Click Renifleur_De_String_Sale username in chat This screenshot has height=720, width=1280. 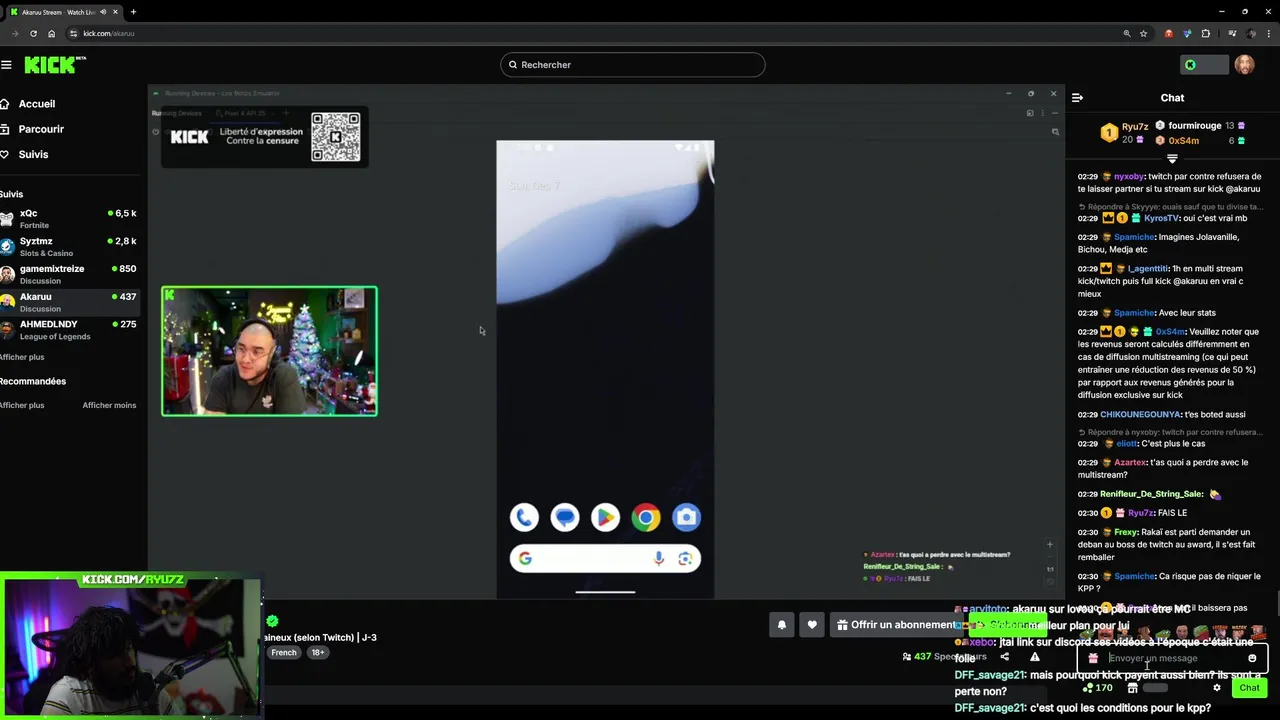click(1151, 494)
